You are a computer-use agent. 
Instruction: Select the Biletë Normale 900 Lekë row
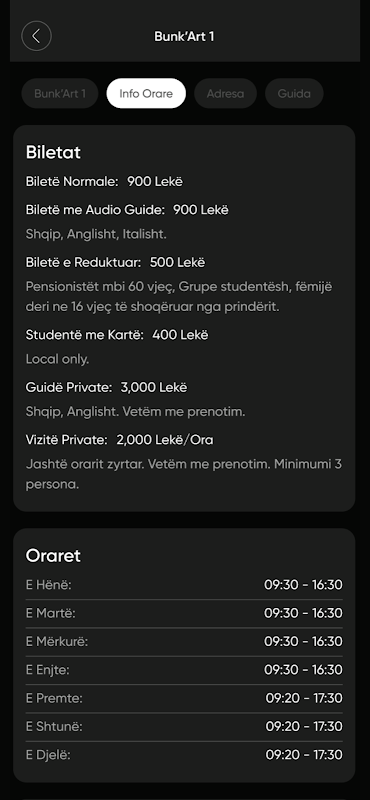coord(104,181)
